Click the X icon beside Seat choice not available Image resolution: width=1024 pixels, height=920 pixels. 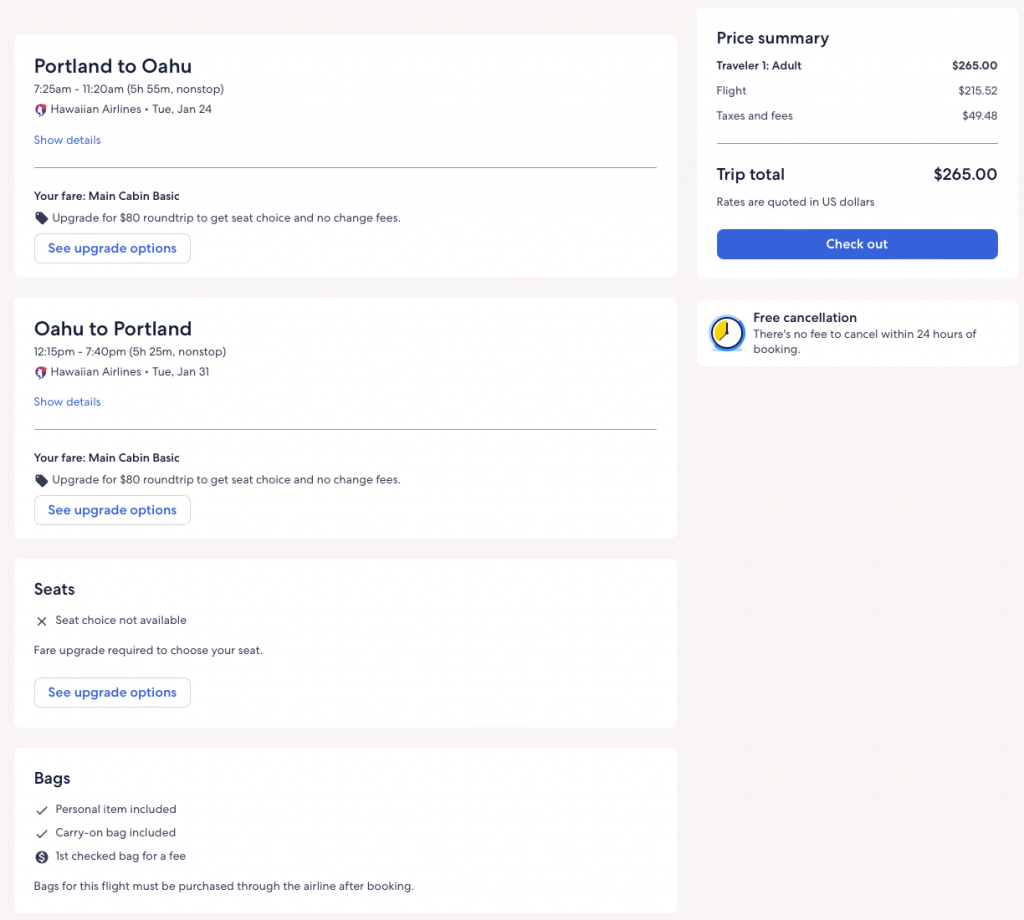pyautogui.click(x=42, y=621)
